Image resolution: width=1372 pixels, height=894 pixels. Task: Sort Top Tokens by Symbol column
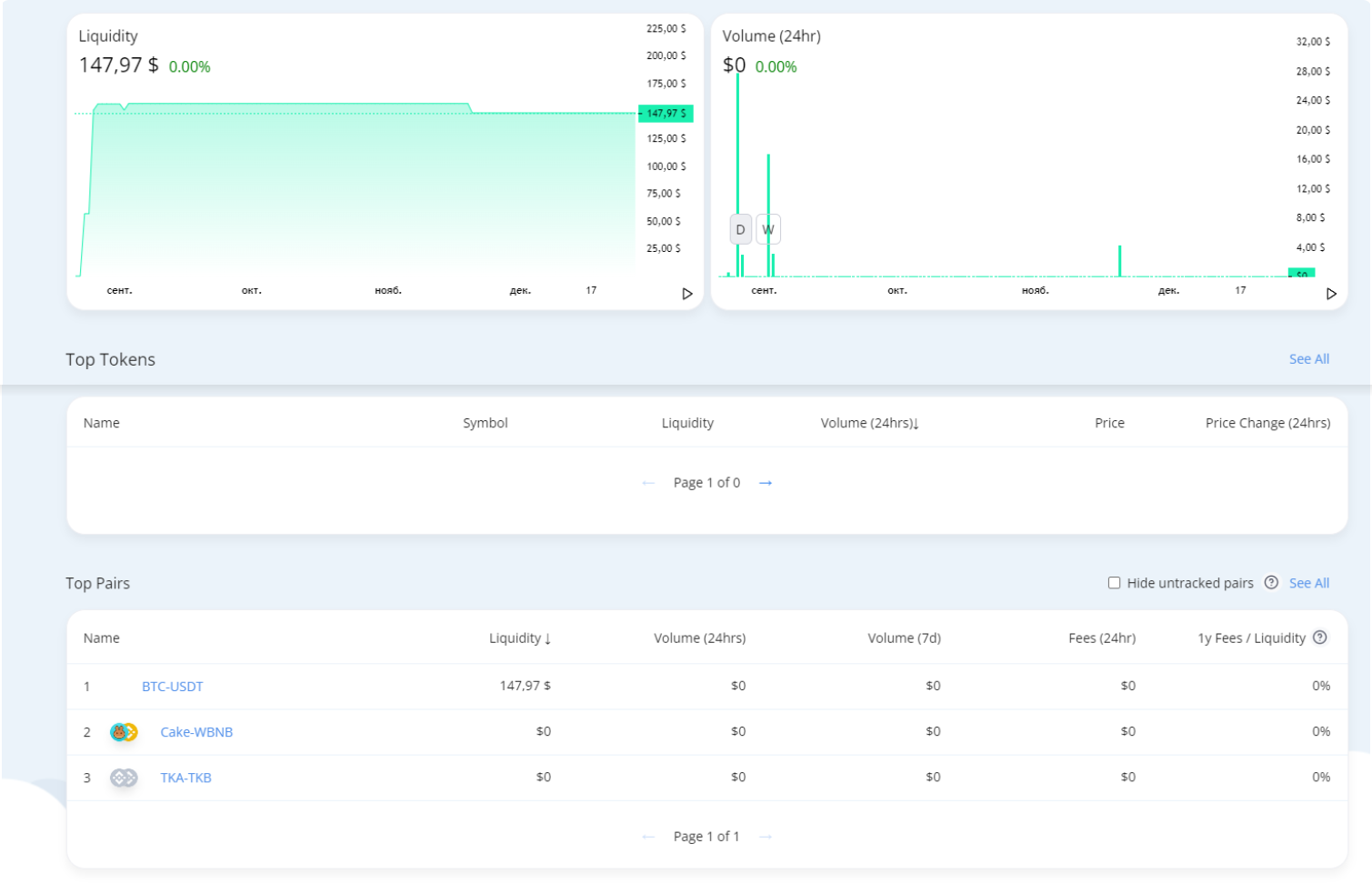click(x=485, y=423)
